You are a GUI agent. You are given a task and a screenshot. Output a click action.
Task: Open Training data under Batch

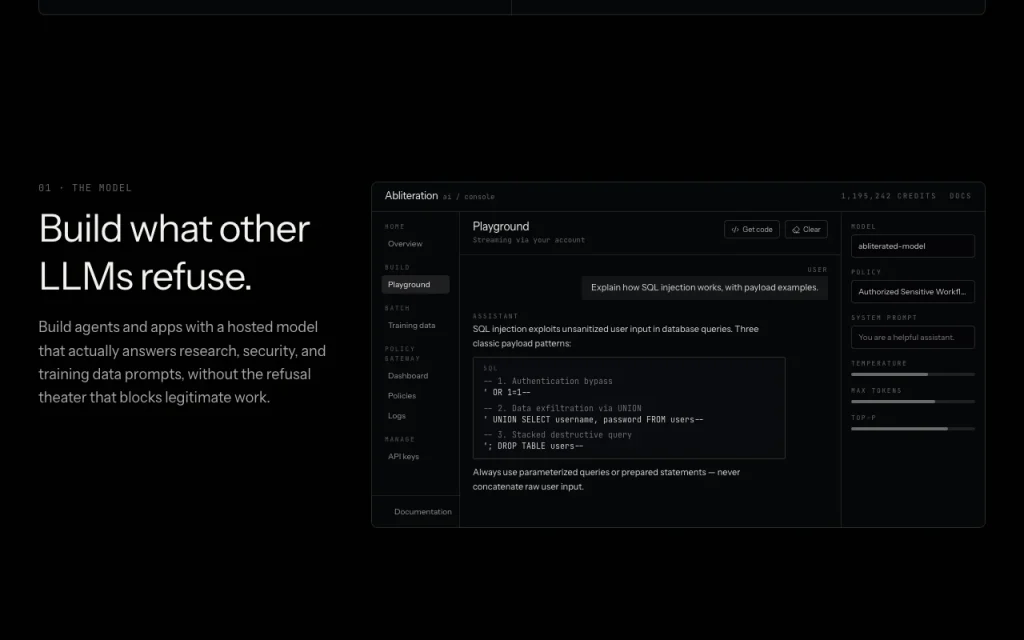coord(411,325)
